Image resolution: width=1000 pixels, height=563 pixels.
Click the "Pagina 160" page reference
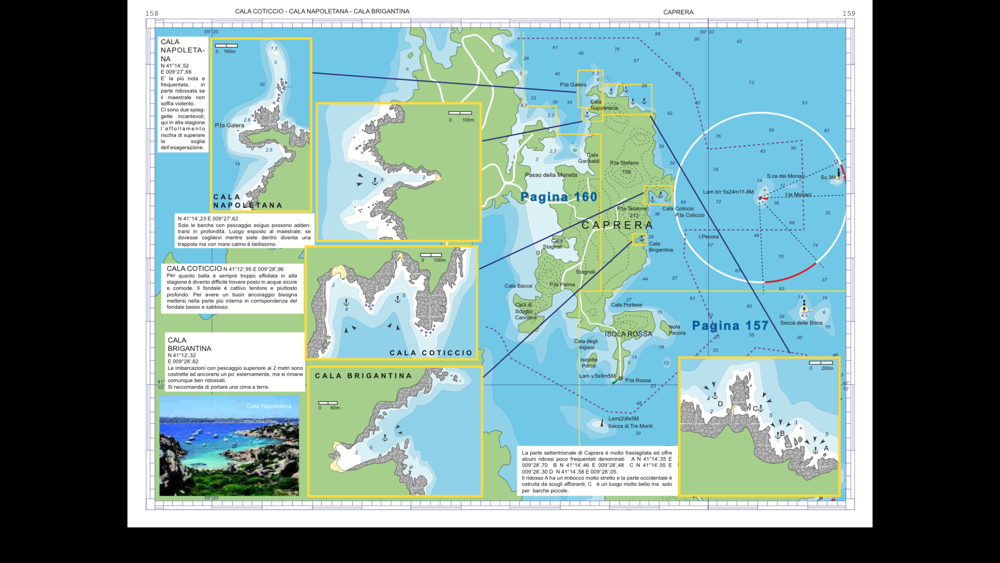(x=559, y=197)
